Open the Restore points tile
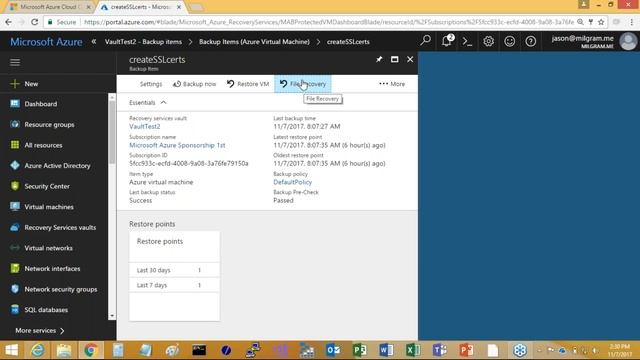Viewport: 640px width, 360px height. [174, 276]
